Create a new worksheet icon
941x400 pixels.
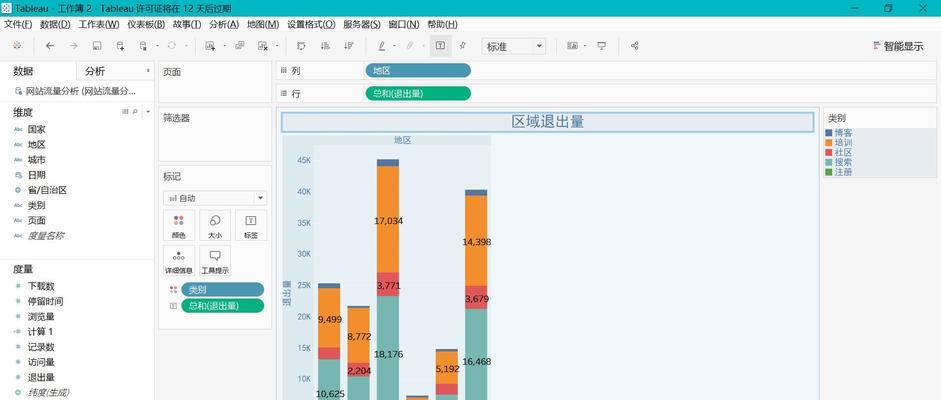[210, 46]
